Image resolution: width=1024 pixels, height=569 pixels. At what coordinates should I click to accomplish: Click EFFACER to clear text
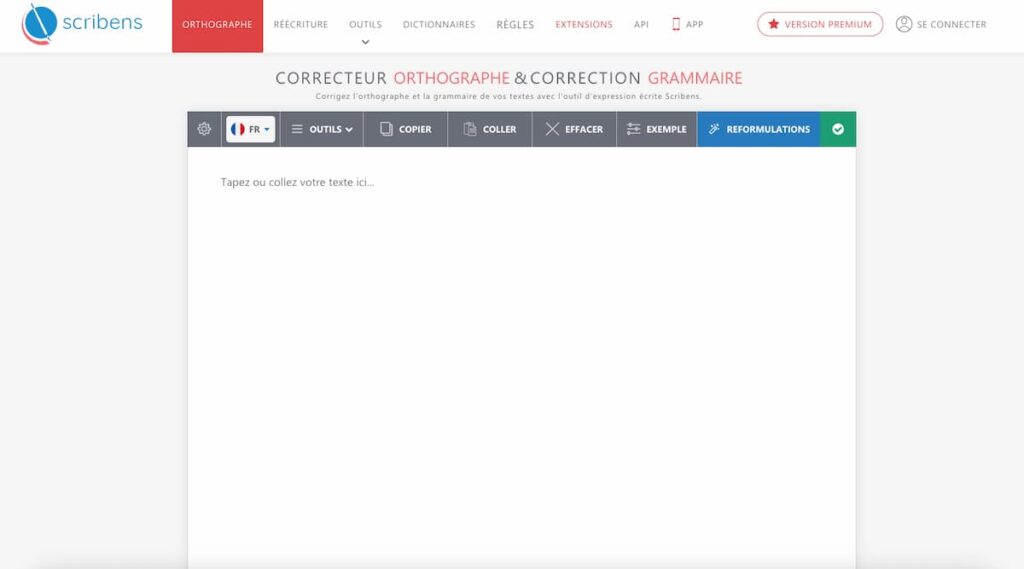(x=574, y=129)
